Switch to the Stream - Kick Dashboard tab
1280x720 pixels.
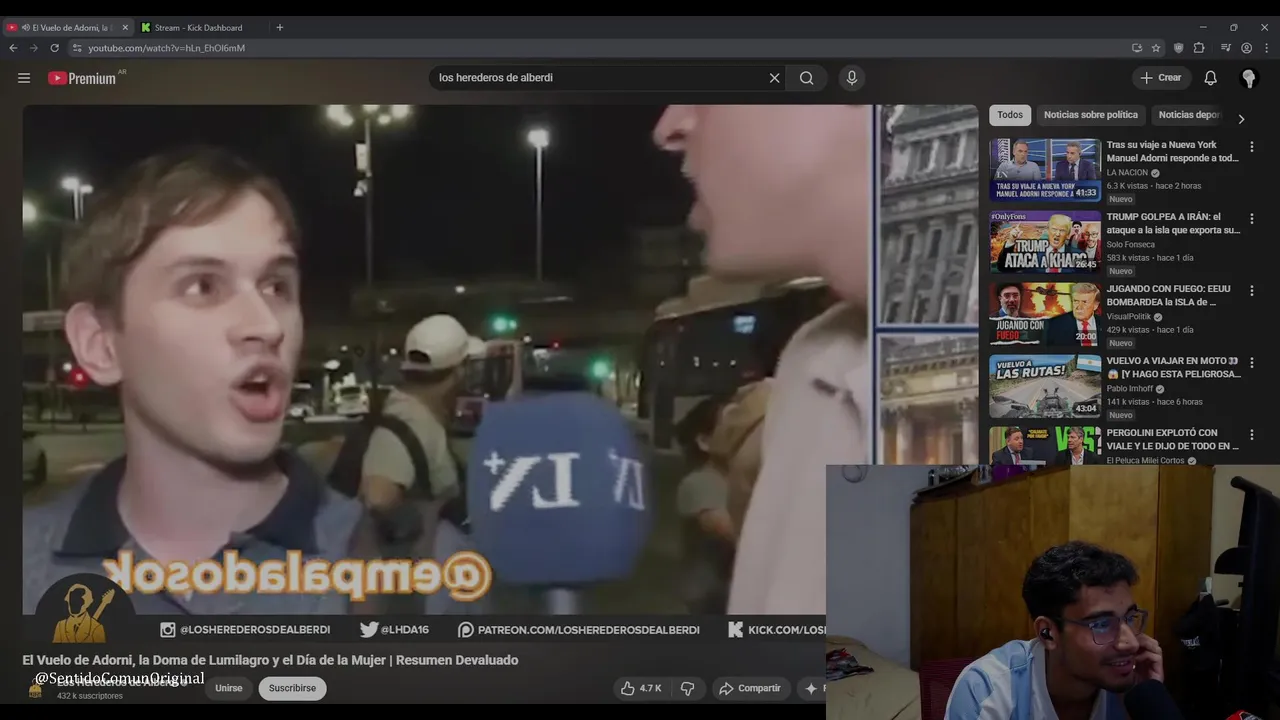[x=199, y=28]
